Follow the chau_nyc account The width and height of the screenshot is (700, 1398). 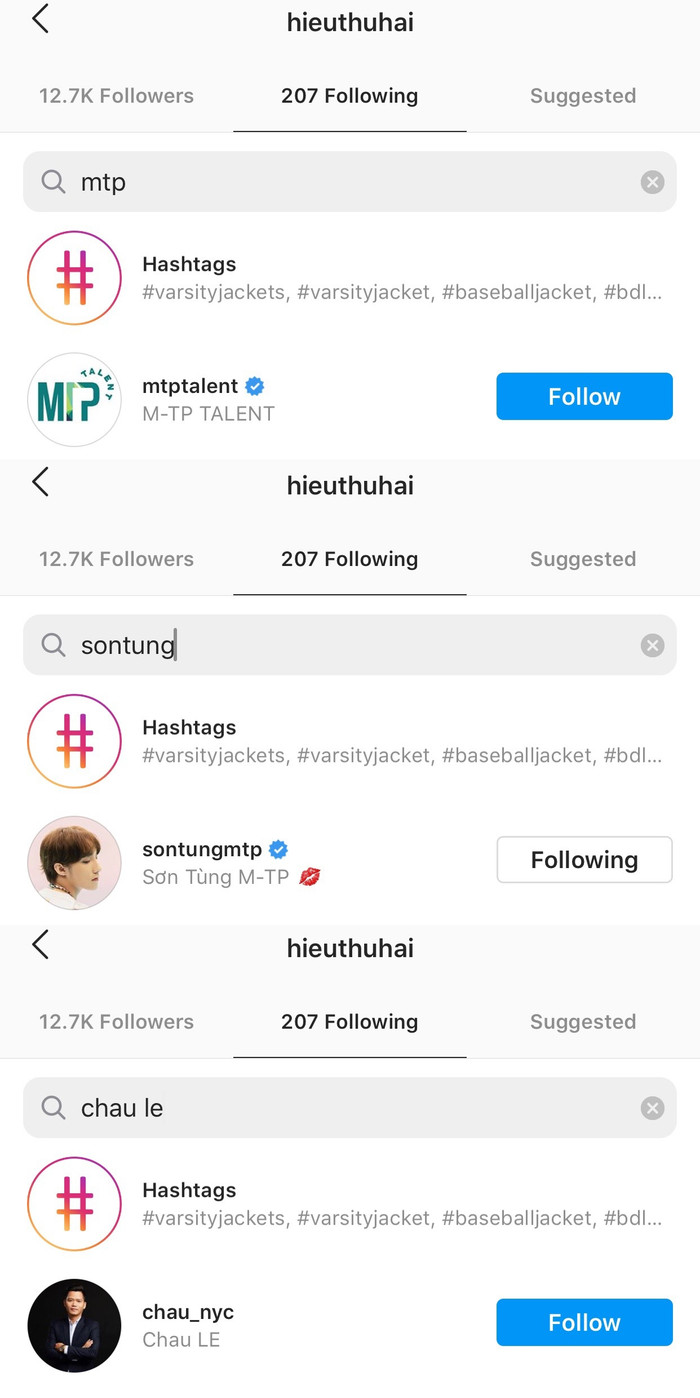(584, 1322)
